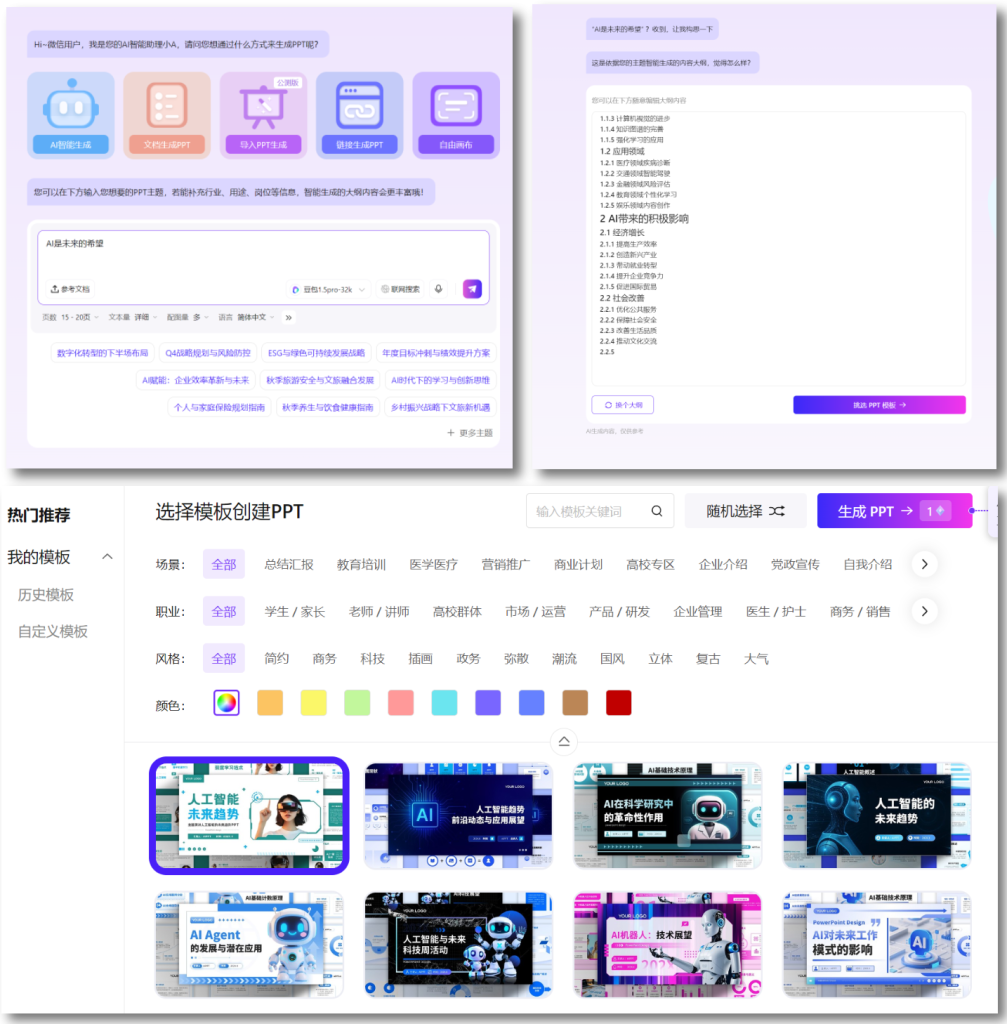The image size is (1007, 1024).
Task: Select the 自由画布 canvas icon
Action: click(456, 106)
